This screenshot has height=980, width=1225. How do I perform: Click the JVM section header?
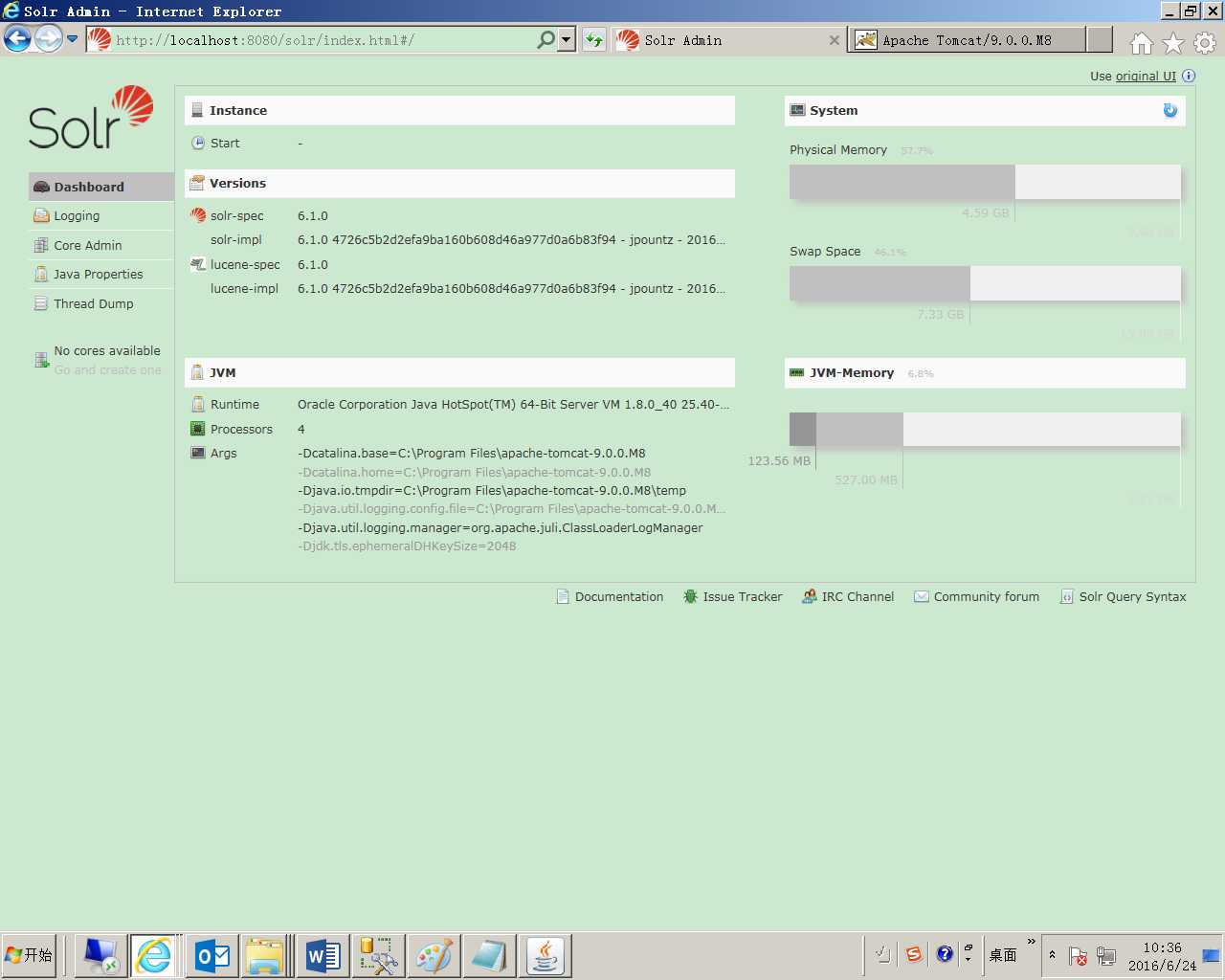coord(459,372)
